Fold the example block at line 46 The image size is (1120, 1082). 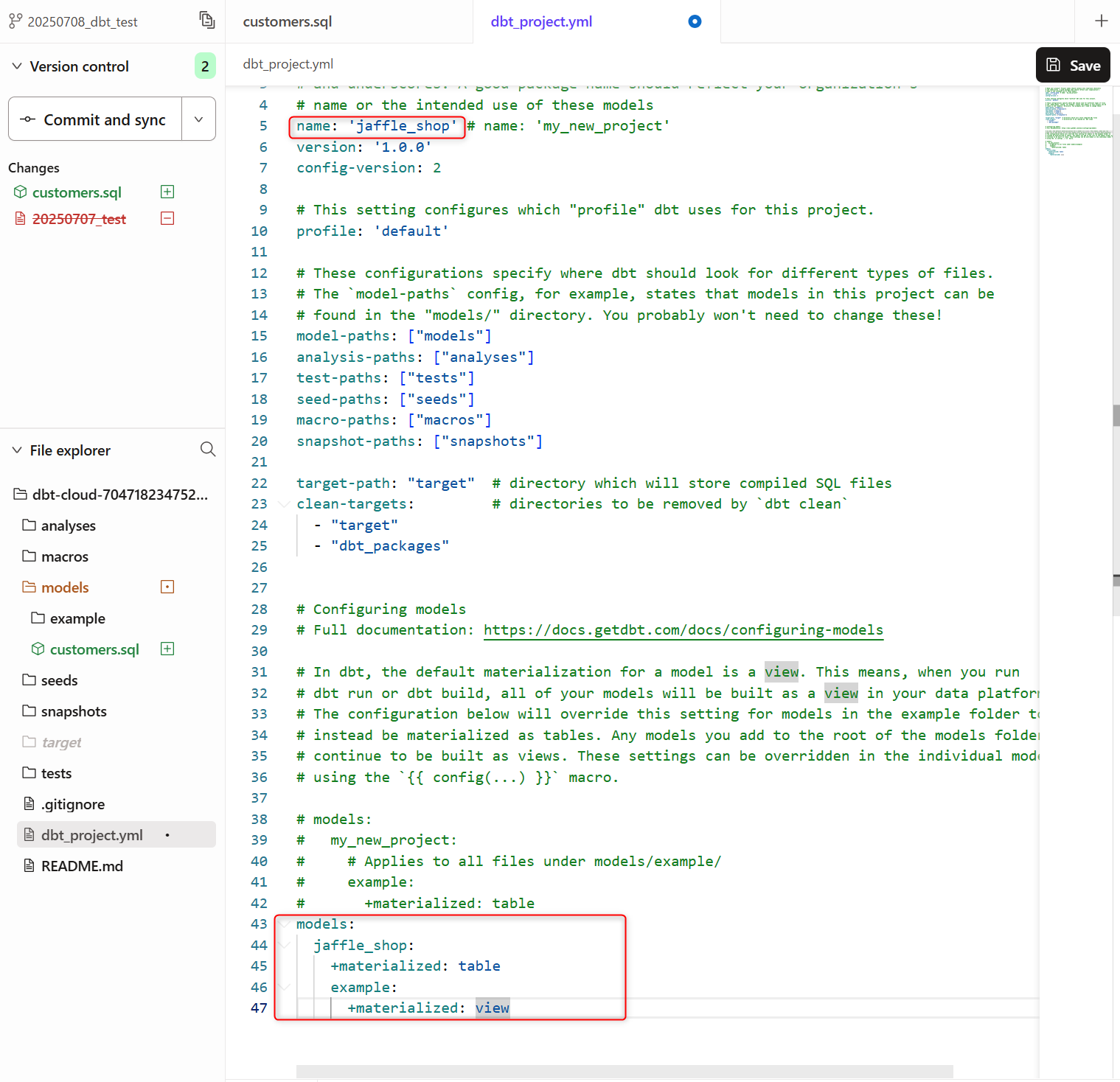pyautogui.click(x=284, y=987)
